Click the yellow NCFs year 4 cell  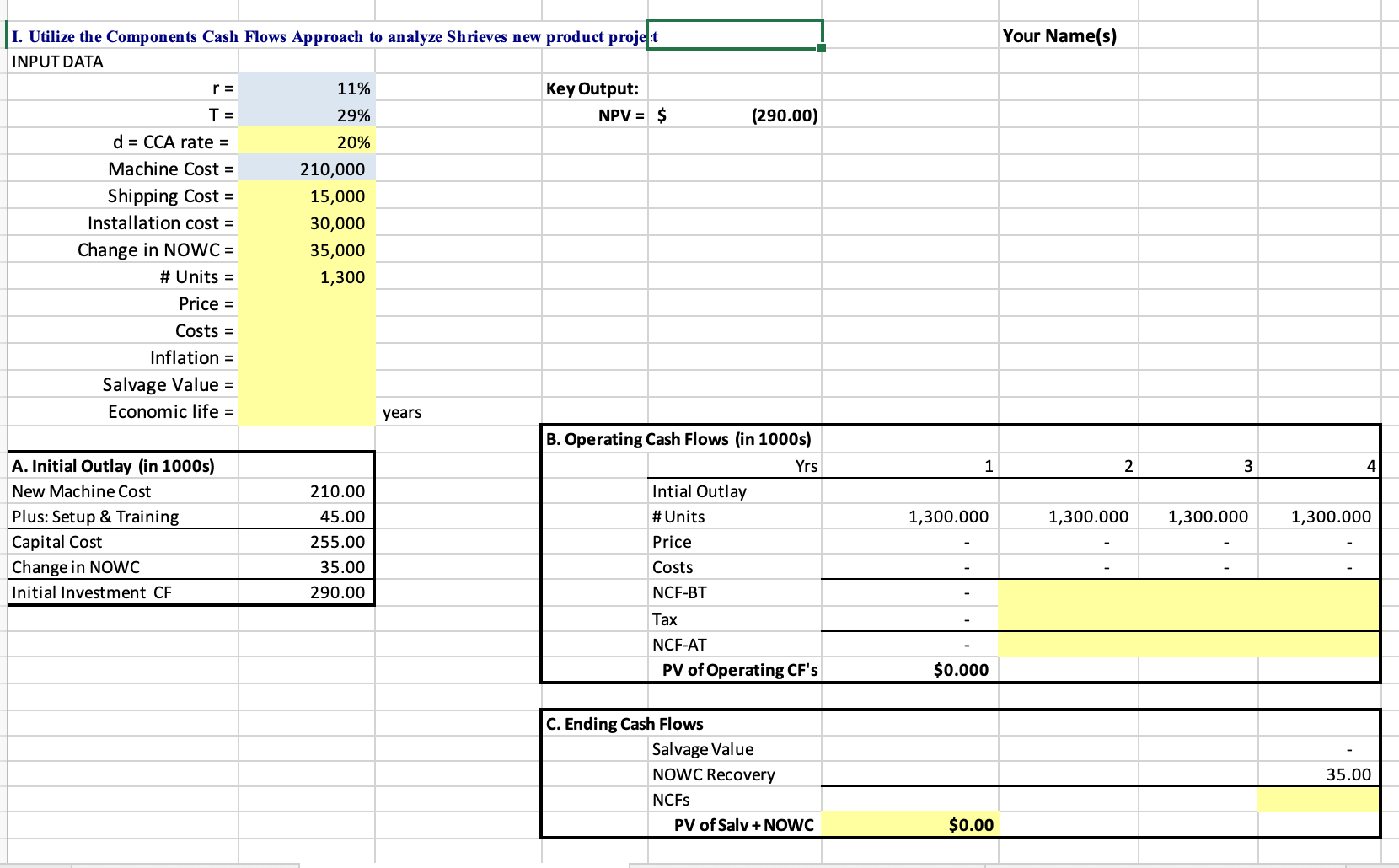click(x=1318, y=800)
